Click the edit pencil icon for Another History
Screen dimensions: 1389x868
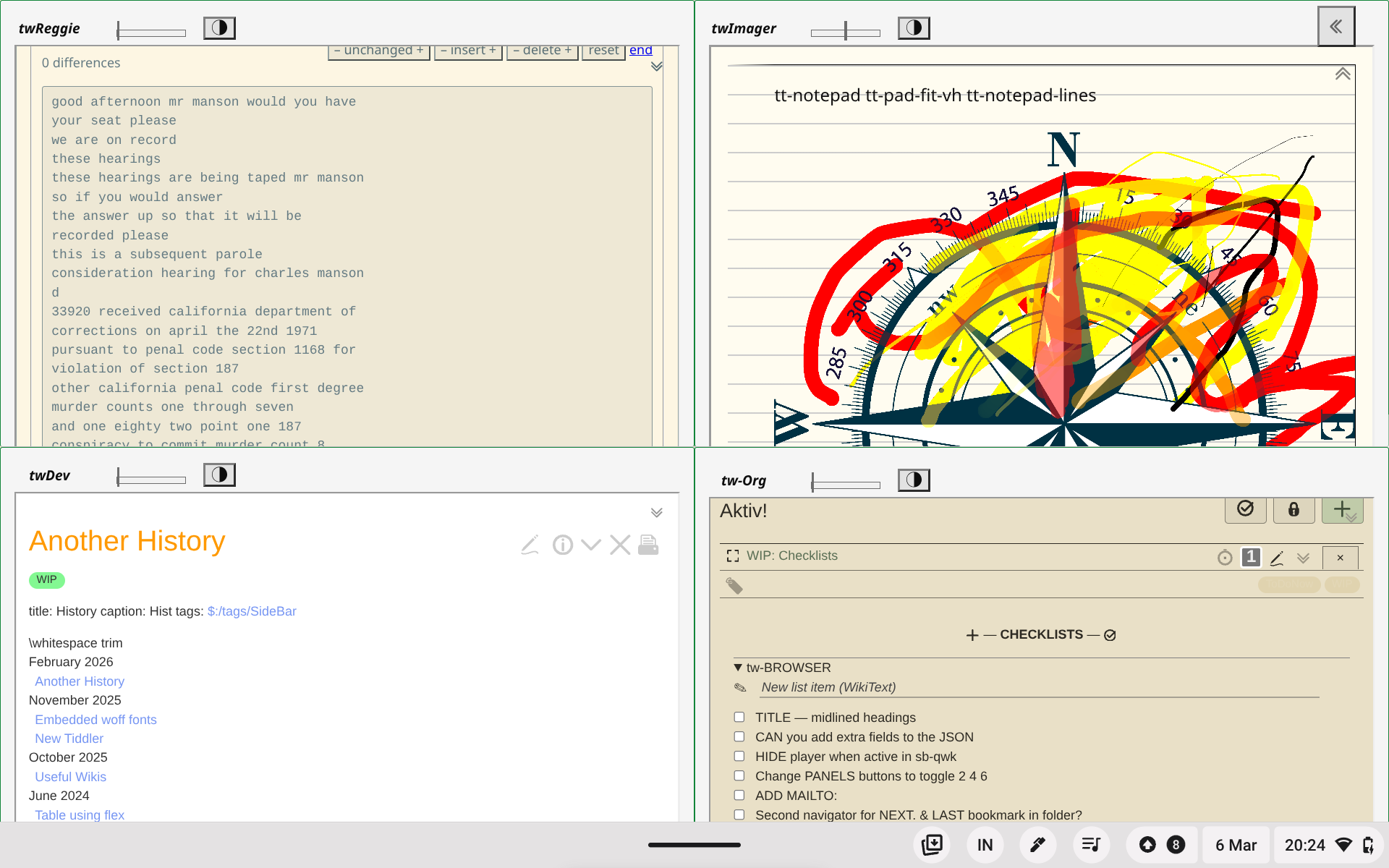[x=530, y=545]
